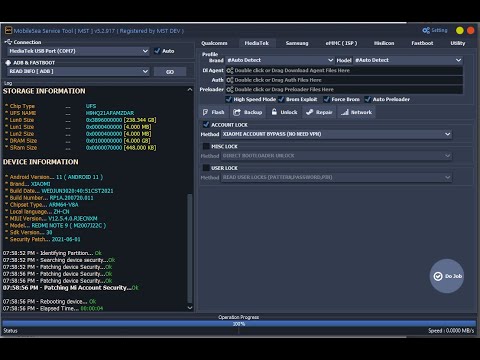Image resolution: width=480 pixels, height=360 pixels.
Task: Enable the USER LOCK checkbox
Action: [x=206, y=168]
